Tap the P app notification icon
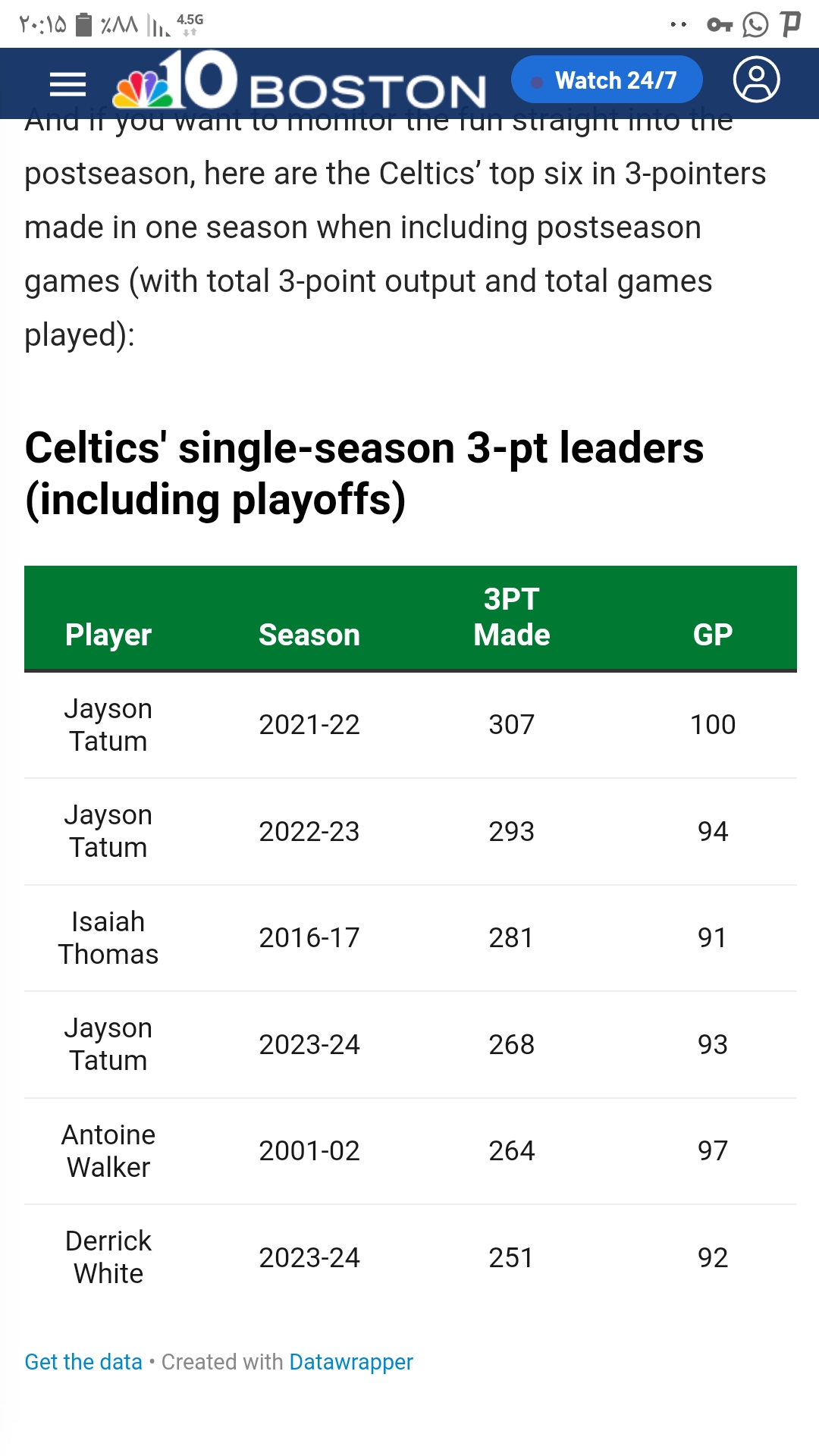The width and height of the screenshot is (819, 1456). 790,24
